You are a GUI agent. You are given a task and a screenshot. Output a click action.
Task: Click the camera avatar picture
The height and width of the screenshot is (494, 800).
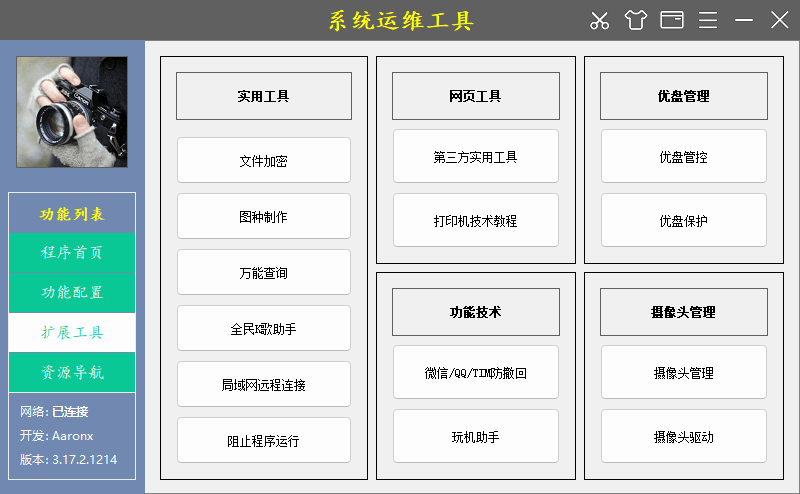click(72, 111)
